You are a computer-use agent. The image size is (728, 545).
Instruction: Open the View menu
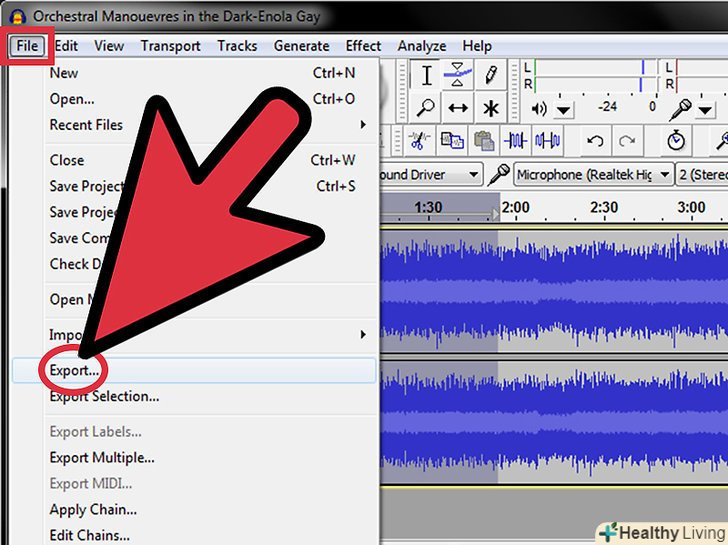(x=109, y=46)
